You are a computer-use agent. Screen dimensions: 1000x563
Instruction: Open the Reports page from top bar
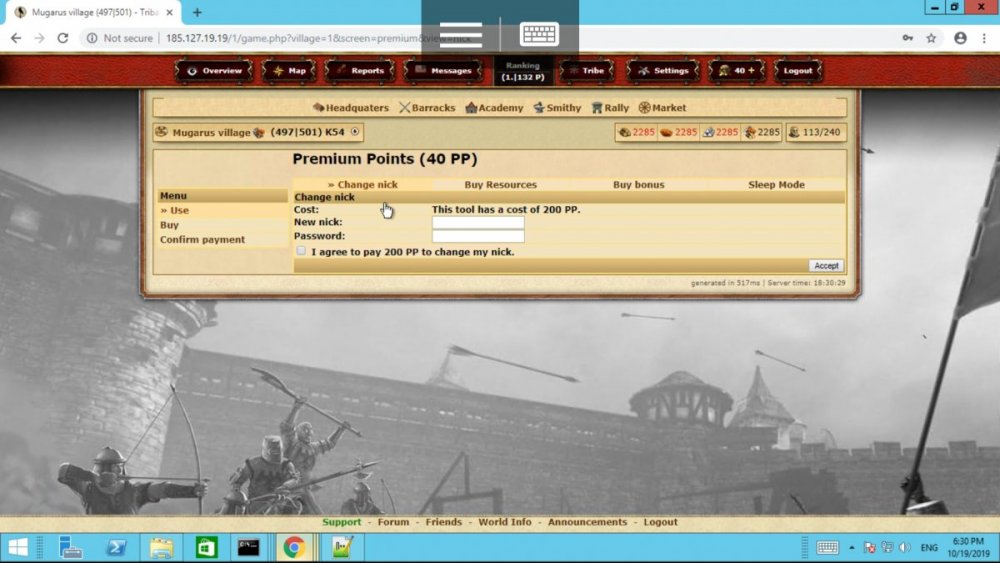(x=358, y=71)
